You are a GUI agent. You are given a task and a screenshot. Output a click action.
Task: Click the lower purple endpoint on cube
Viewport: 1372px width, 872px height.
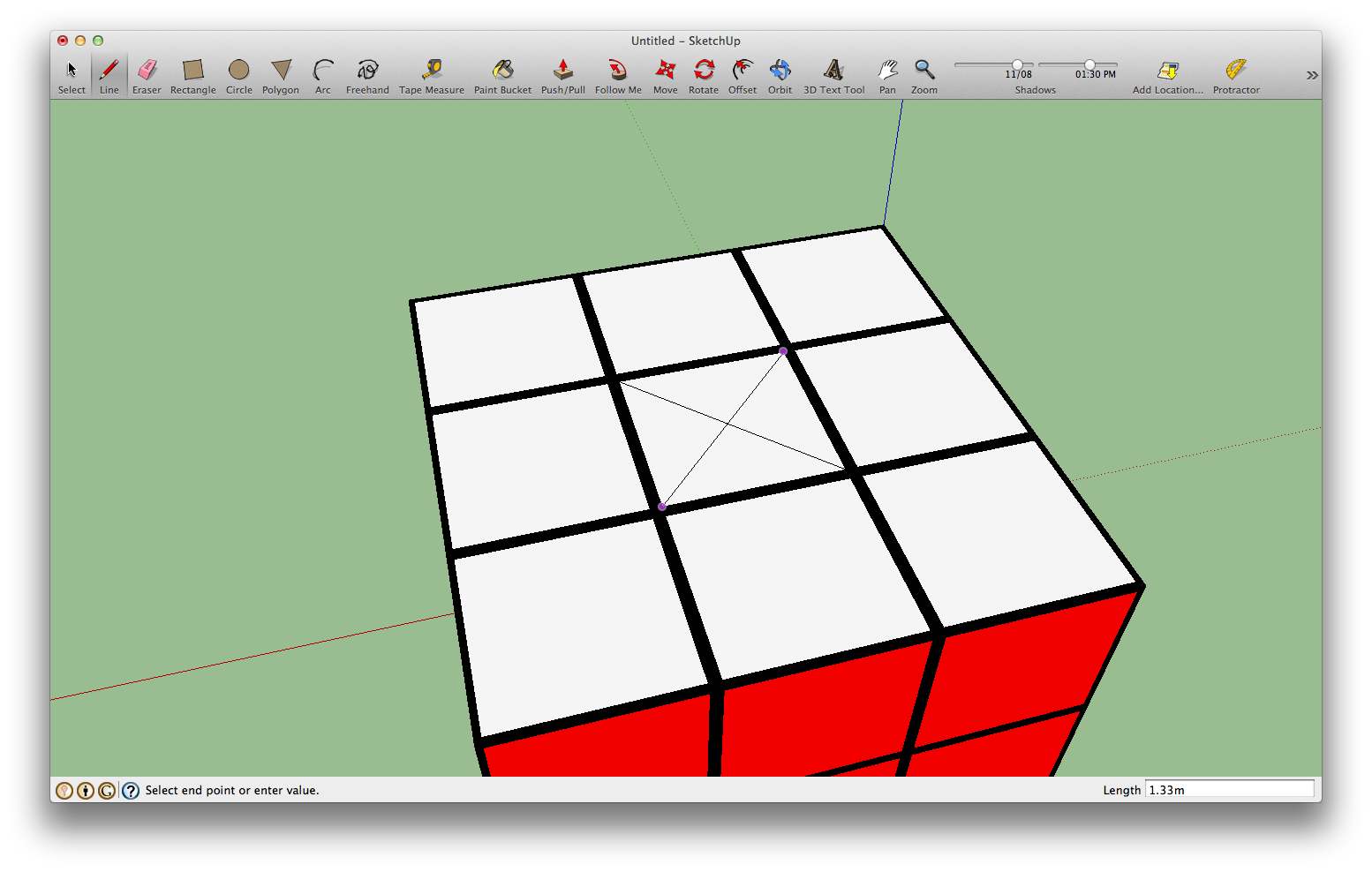pyautogui.click(x=662, y=507)
